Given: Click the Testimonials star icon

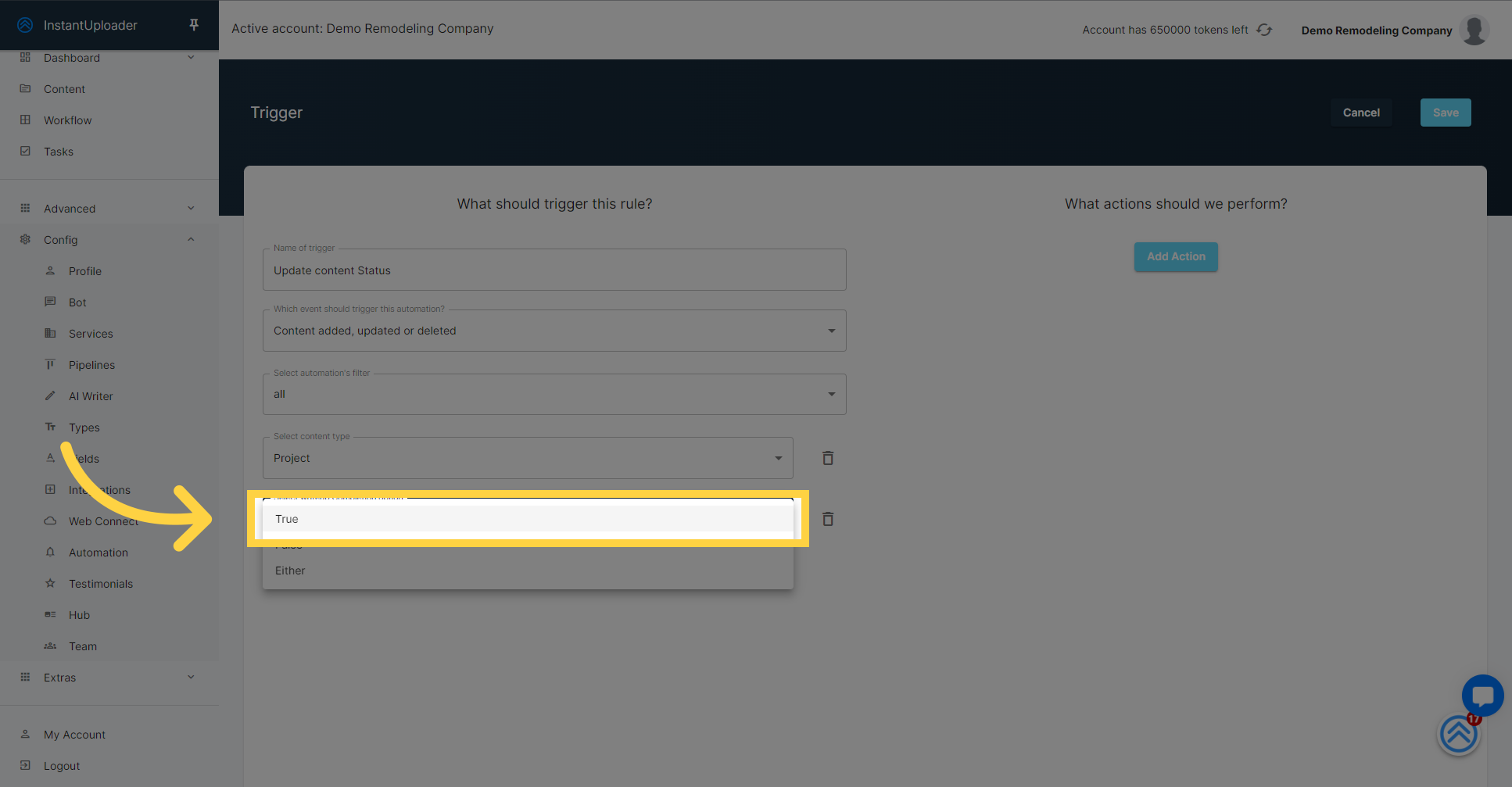Looking at the screenshot, I should (x=50, y=584).
